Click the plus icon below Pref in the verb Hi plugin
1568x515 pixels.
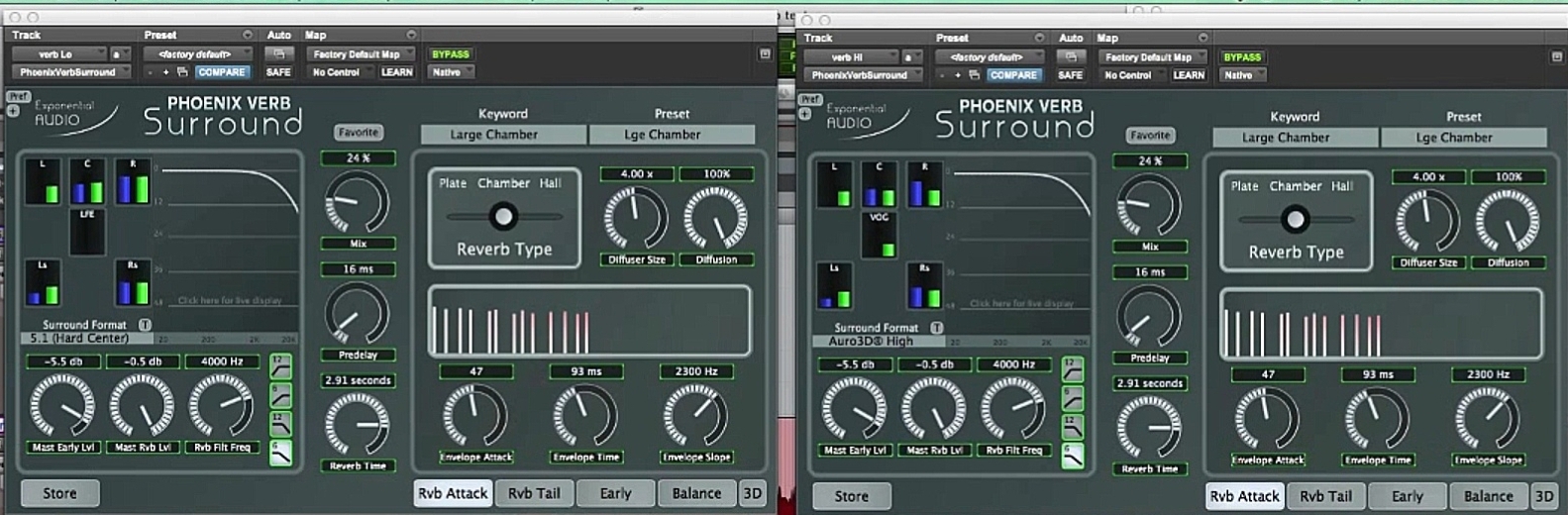click(x=805, y=115)
